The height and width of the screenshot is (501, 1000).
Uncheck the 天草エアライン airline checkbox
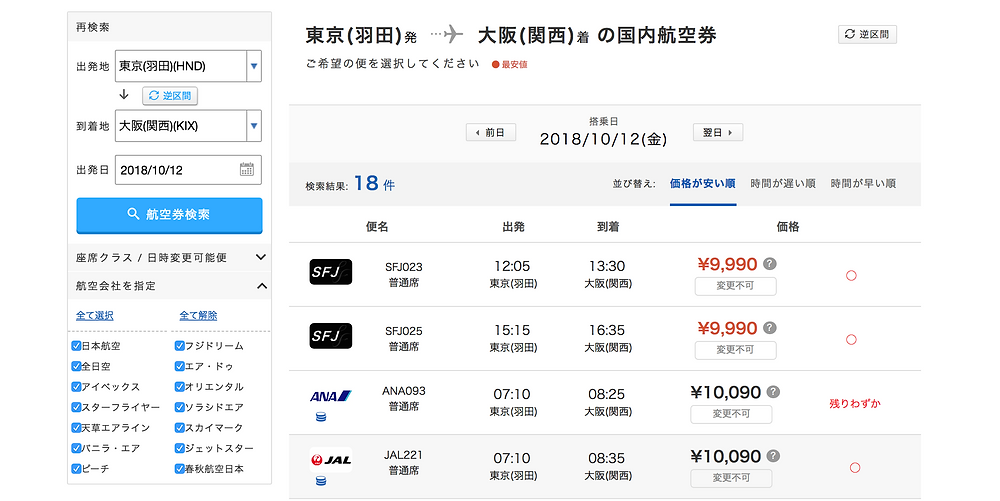click(76, 428)
